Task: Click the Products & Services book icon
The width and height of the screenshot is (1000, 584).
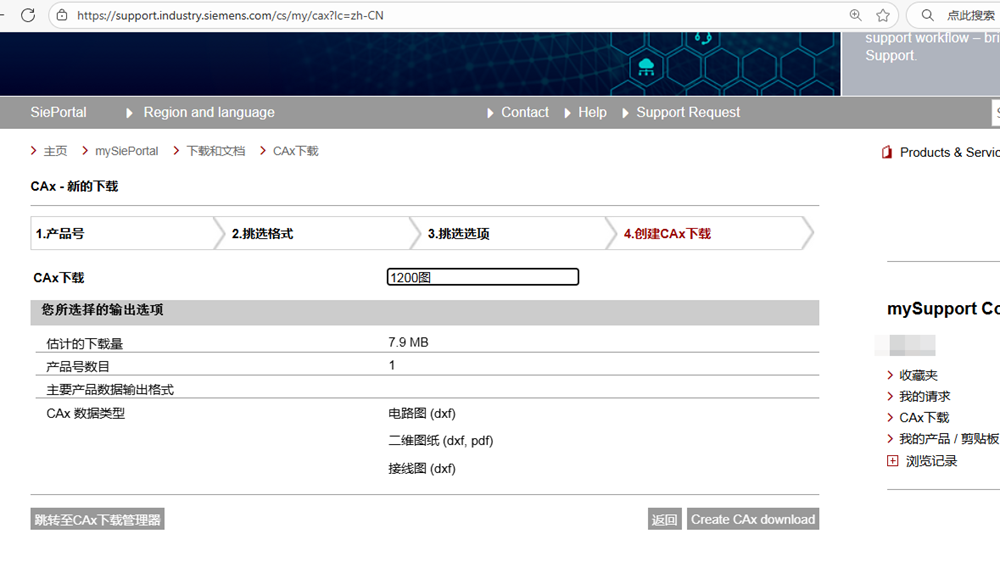Action: [886, 152]
